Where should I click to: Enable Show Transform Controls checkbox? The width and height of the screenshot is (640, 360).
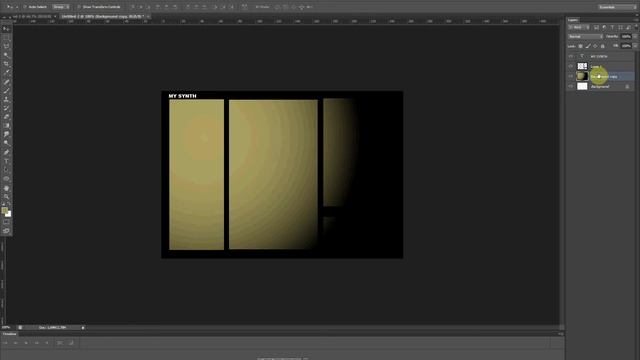(x=79, y=7)
